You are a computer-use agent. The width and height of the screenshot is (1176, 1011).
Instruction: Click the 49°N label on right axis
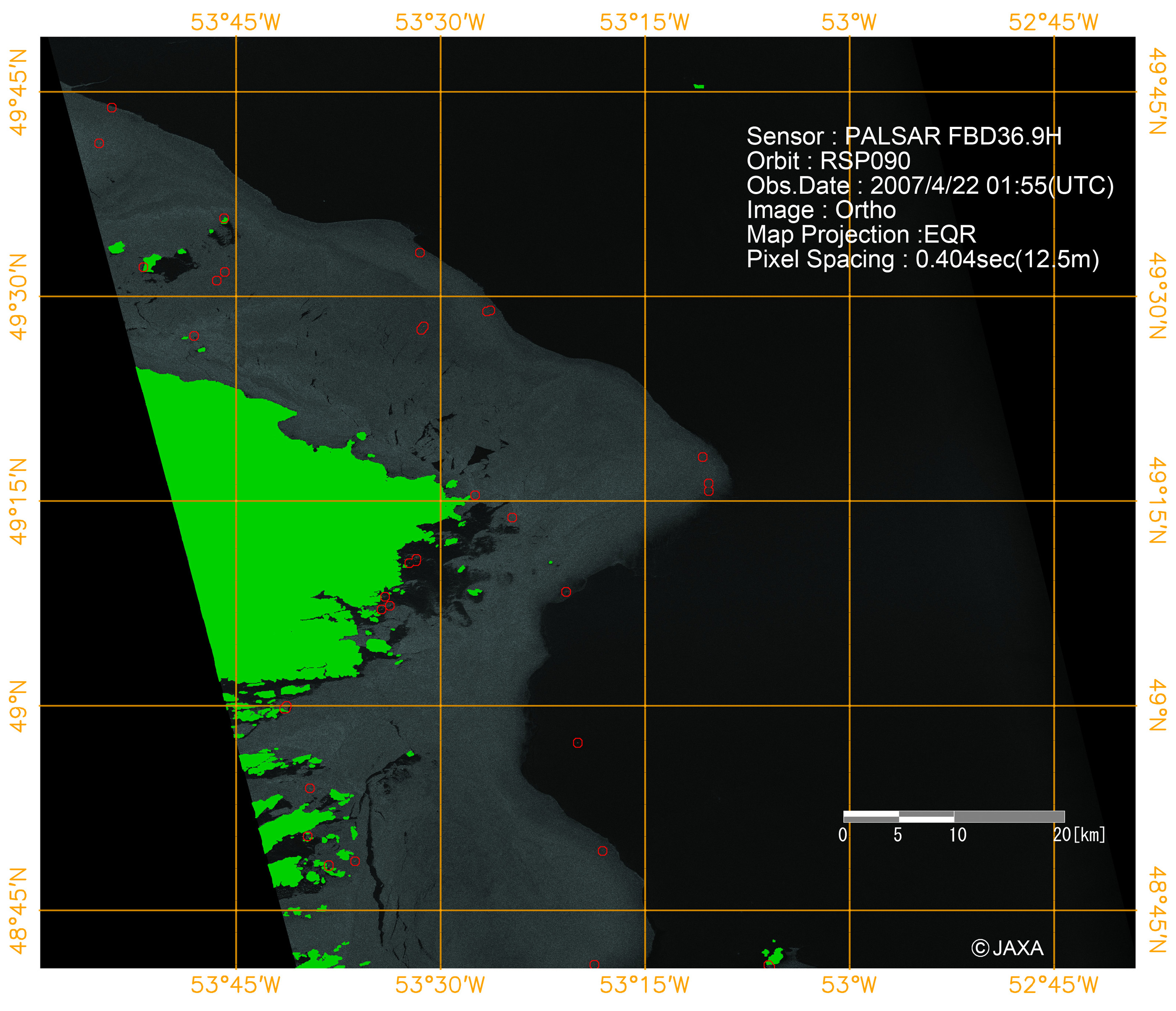[x=1158, y=706]
